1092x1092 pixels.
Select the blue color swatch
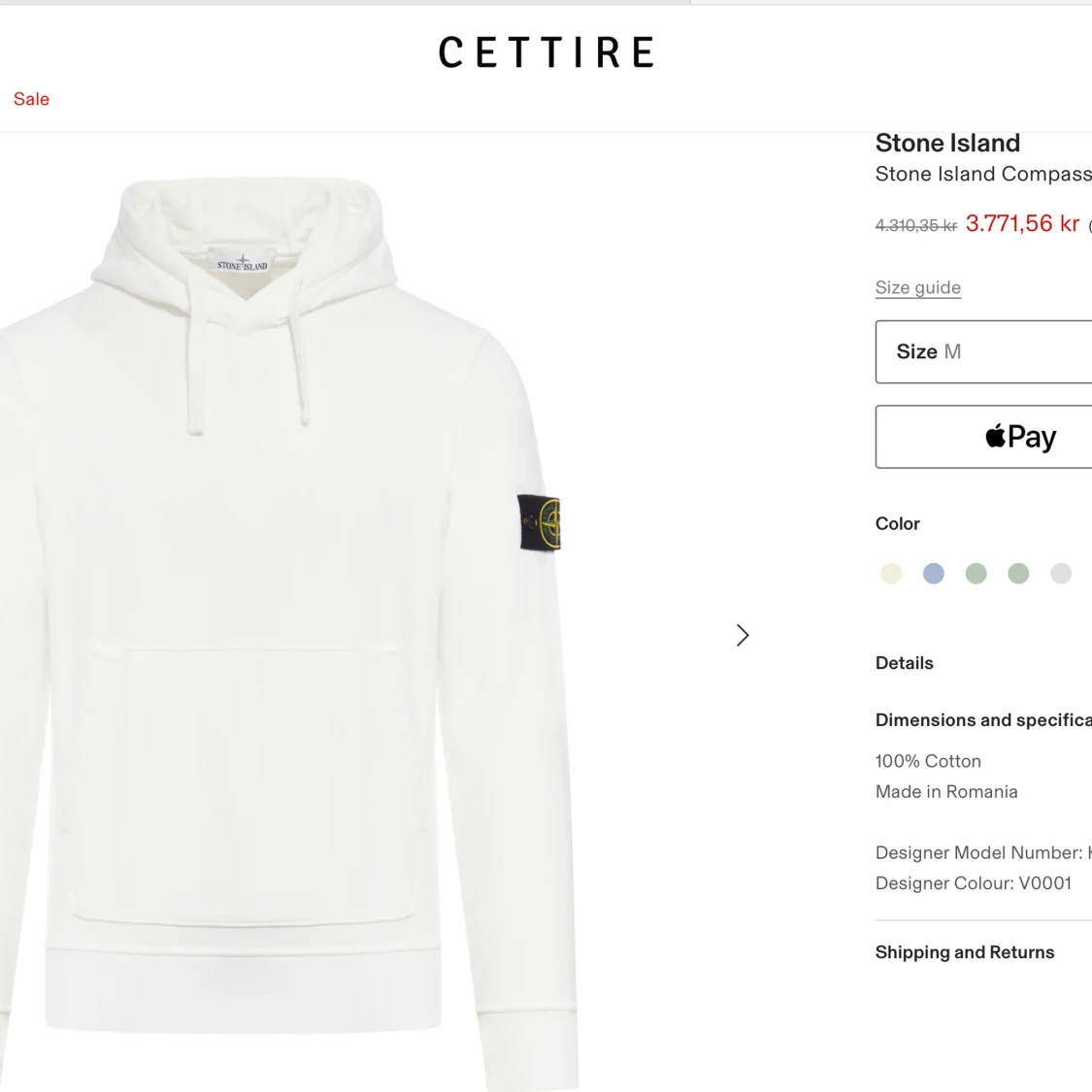click(933, 573)
